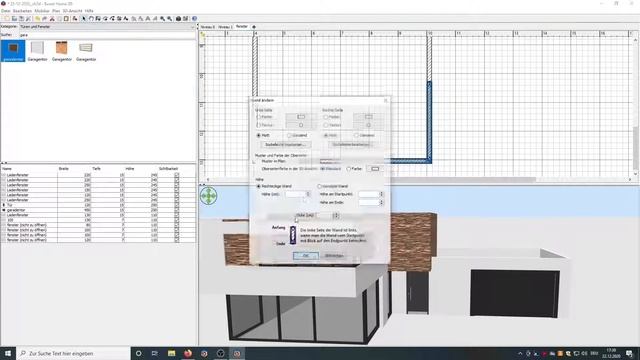The width and height of the screenshot is (640, 360).
Task: Click the Windows Start button
Action: click(x=8, y=353)
